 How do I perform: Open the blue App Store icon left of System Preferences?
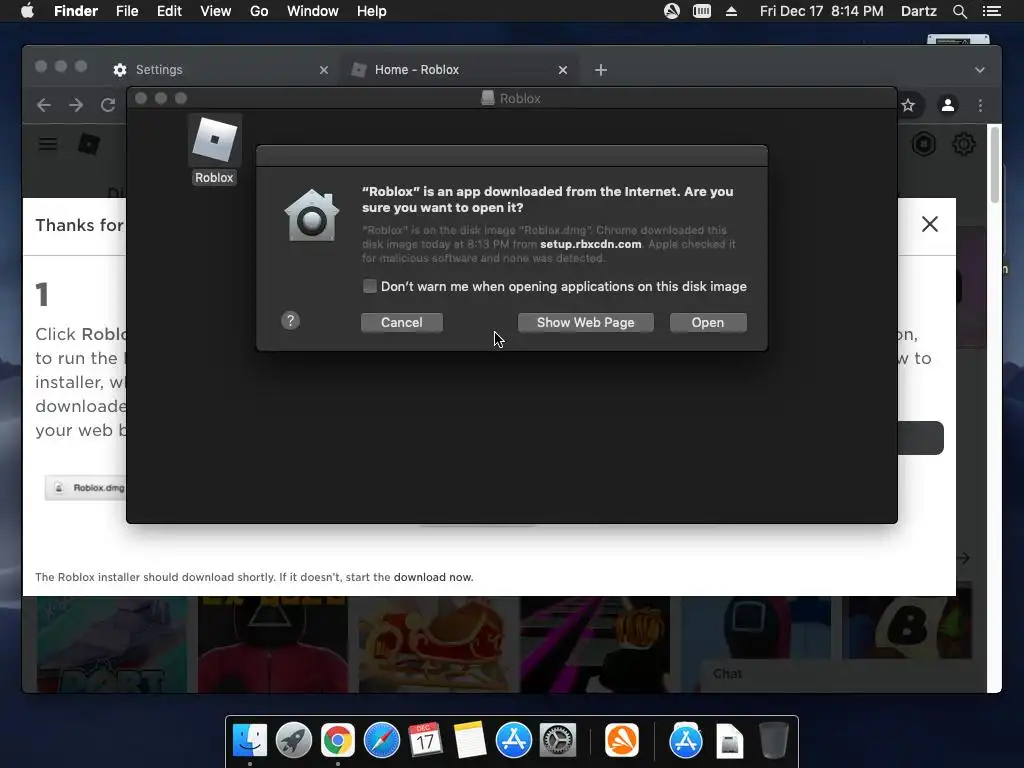(x=513, y=741)
